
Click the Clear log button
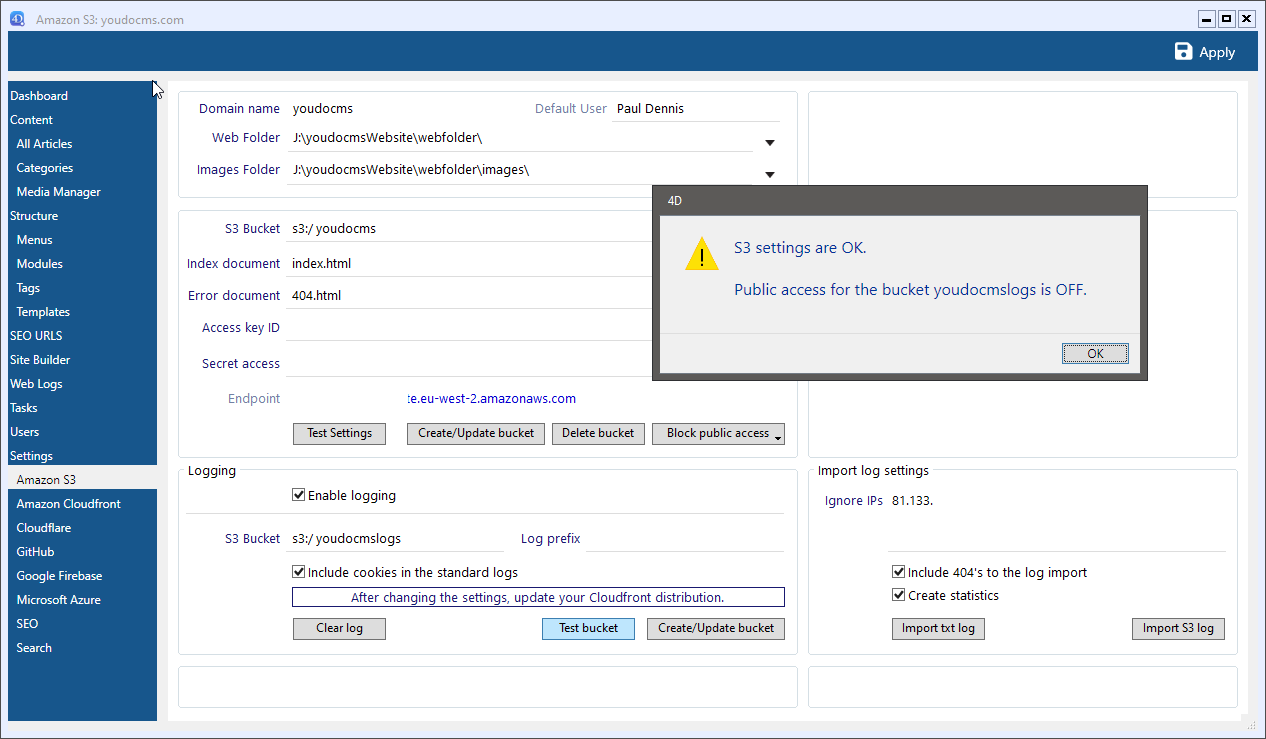point(339,628)
